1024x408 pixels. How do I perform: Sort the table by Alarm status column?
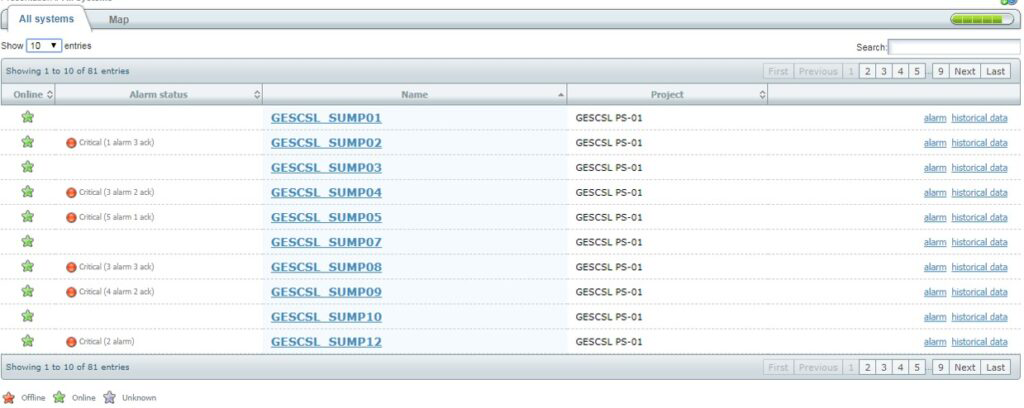tap(158, 95)
